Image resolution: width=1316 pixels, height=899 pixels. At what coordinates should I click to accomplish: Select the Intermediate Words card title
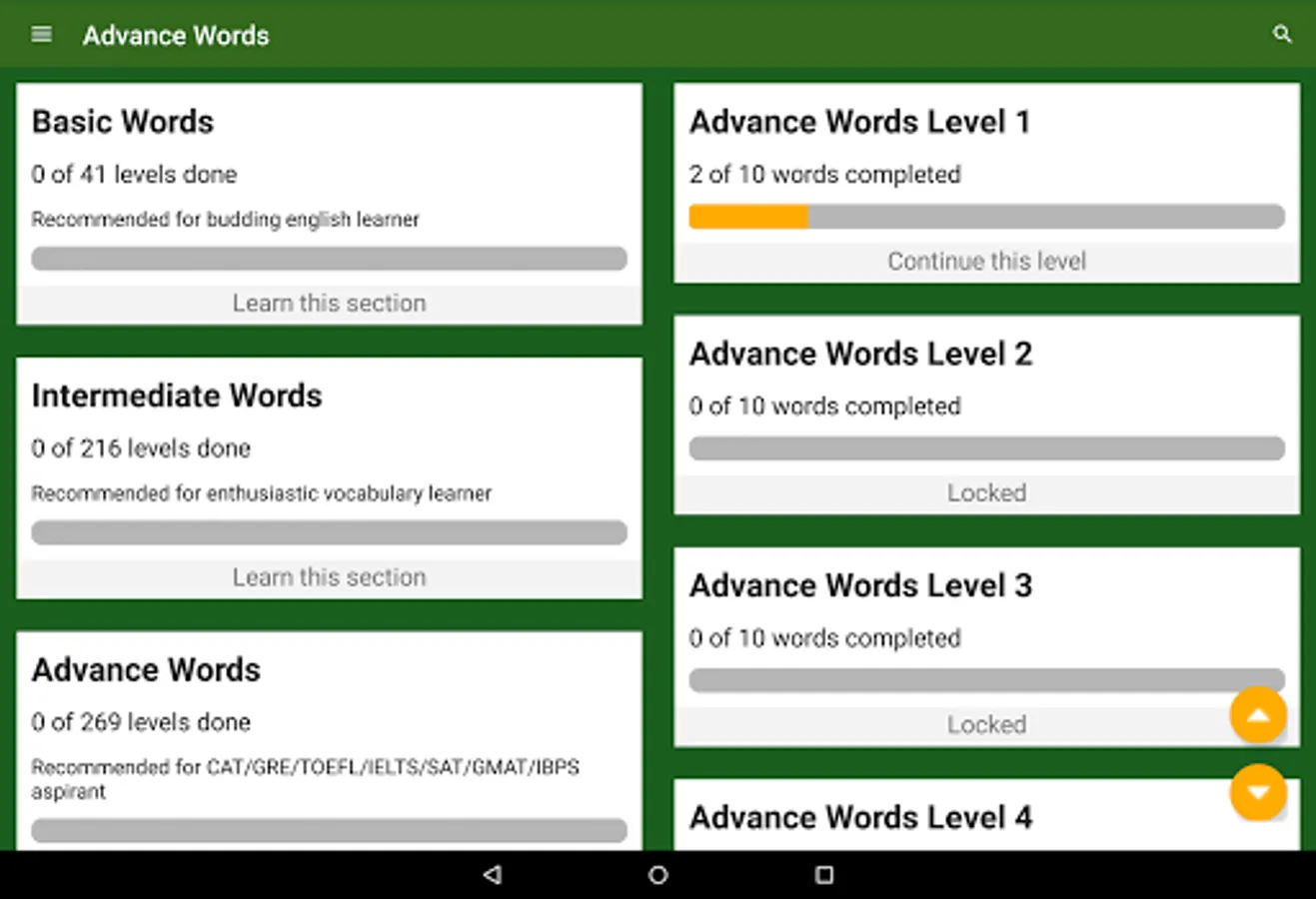tap(177, 396)
